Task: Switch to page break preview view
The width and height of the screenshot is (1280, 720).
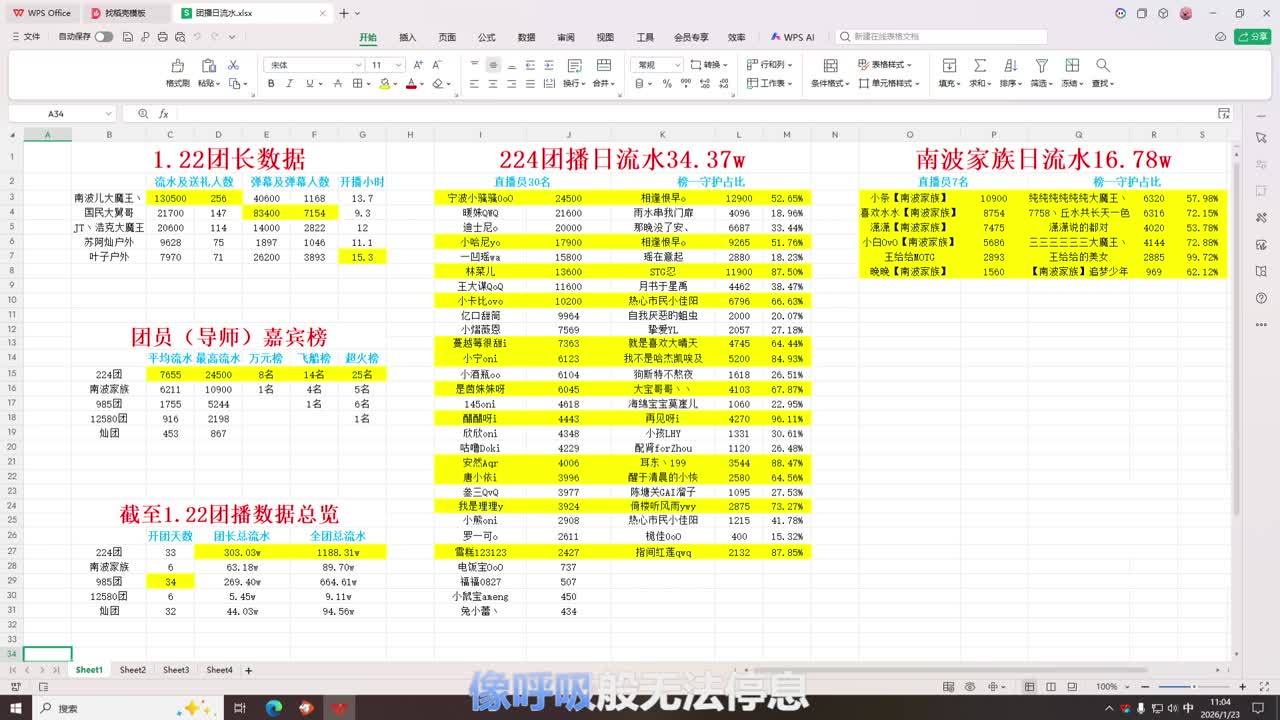Action: pyautogui.click(x=1051, y=687)
